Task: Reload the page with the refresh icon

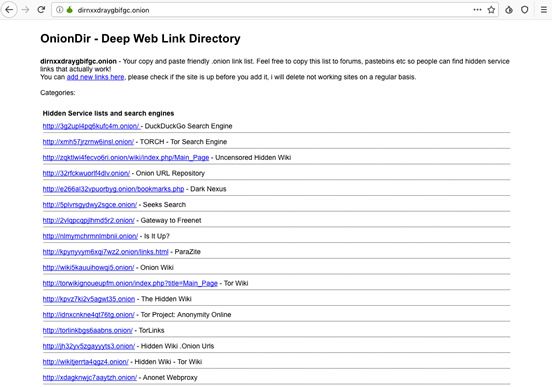Action: pyautogui.click(x=42, y=10)
